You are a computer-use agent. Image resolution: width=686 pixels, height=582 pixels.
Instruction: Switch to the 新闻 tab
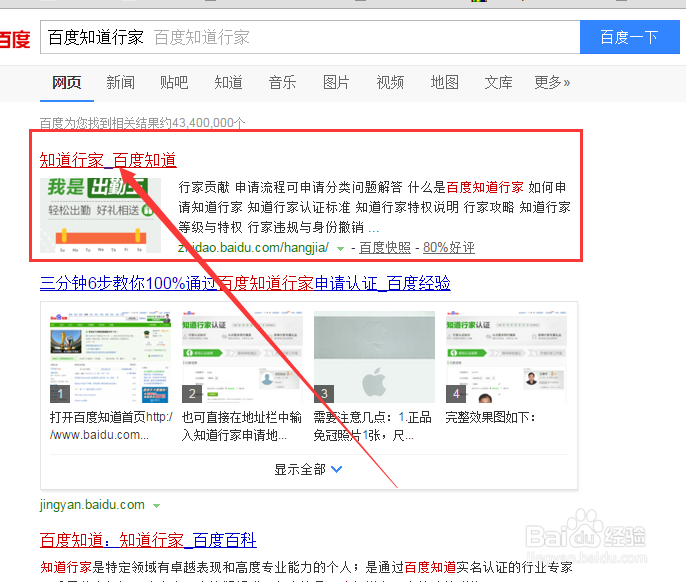click(120, 82)
